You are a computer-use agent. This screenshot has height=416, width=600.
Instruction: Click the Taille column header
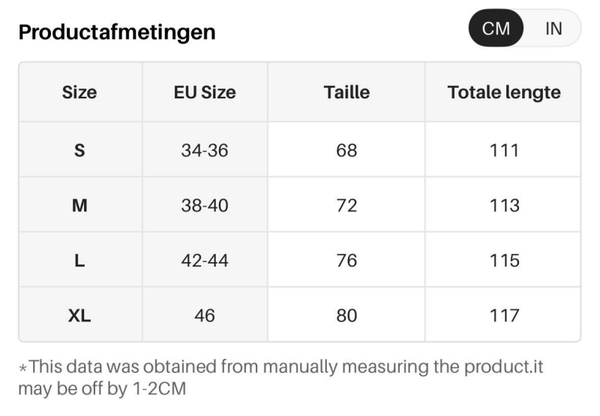(347, 92)
